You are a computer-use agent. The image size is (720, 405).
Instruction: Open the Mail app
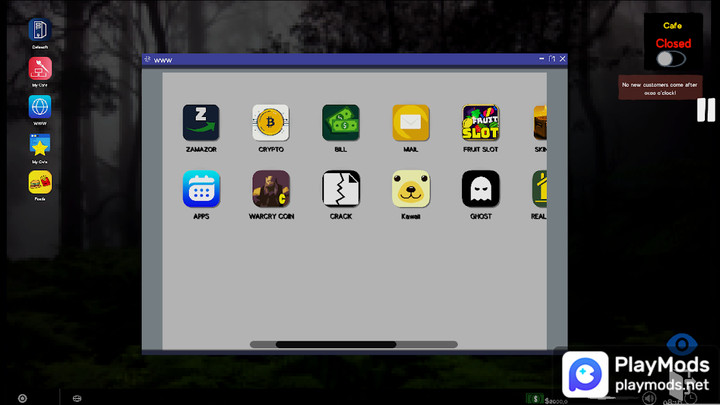coord(411,123)
